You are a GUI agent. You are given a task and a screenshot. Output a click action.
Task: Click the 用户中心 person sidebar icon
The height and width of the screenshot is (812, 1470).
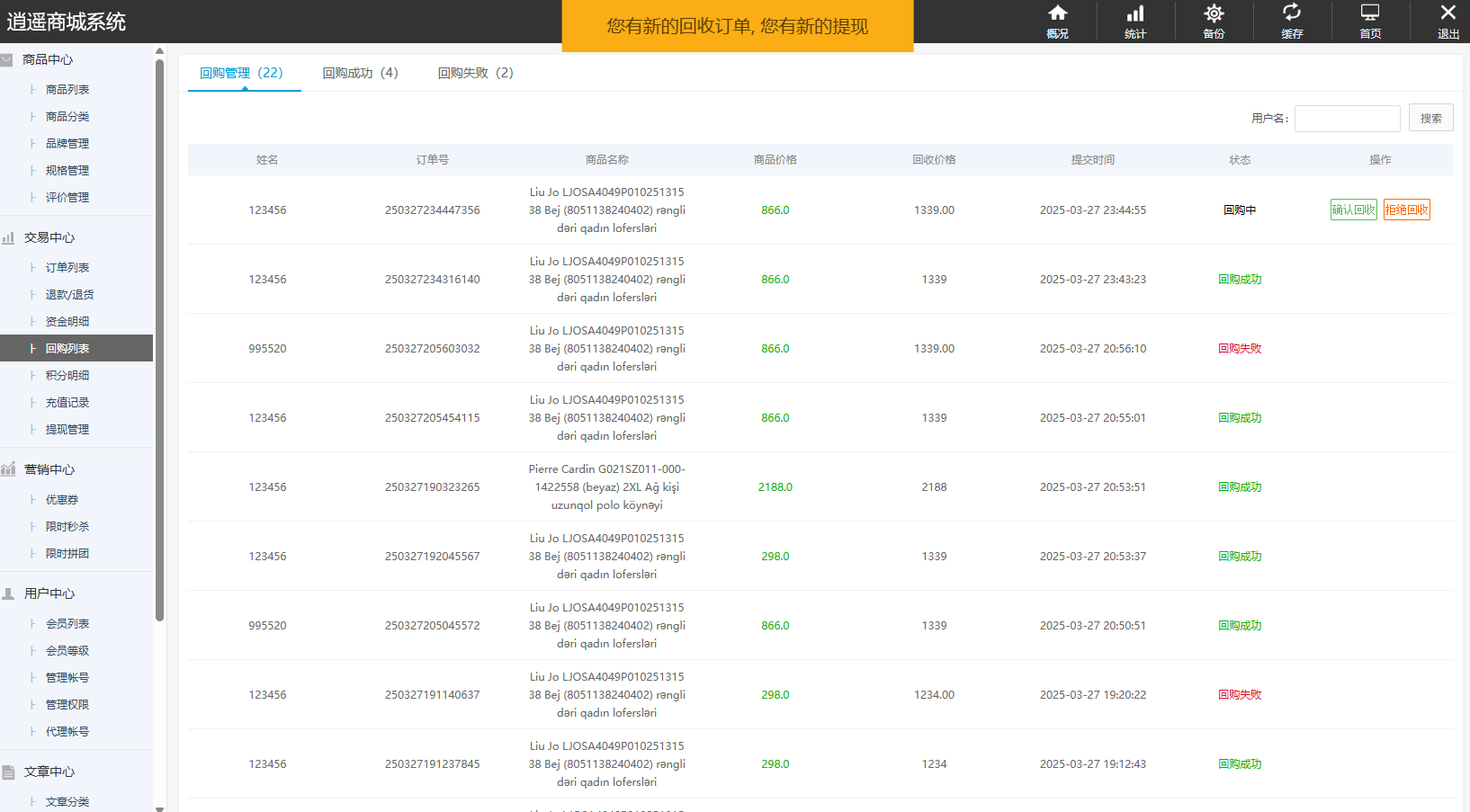(8, 594)
